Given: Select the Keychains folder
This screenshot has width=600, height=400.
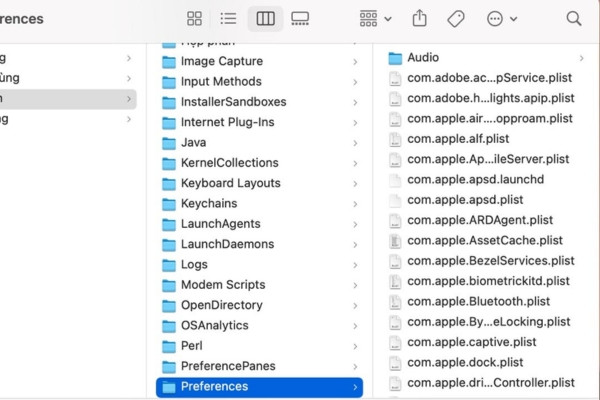Looking at the screenshot, I should point(259,203).
